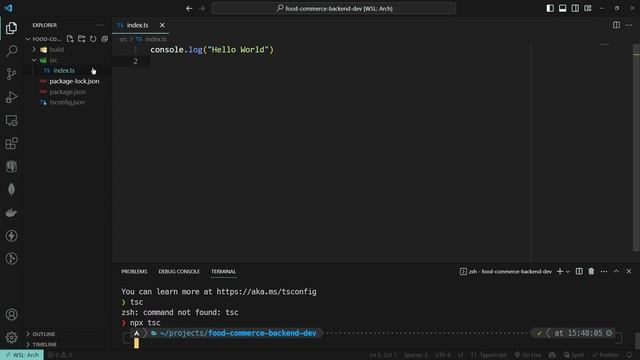Expand the Timeline section
The height and width of the screenshot is (360, 640).
pos(44,344)
